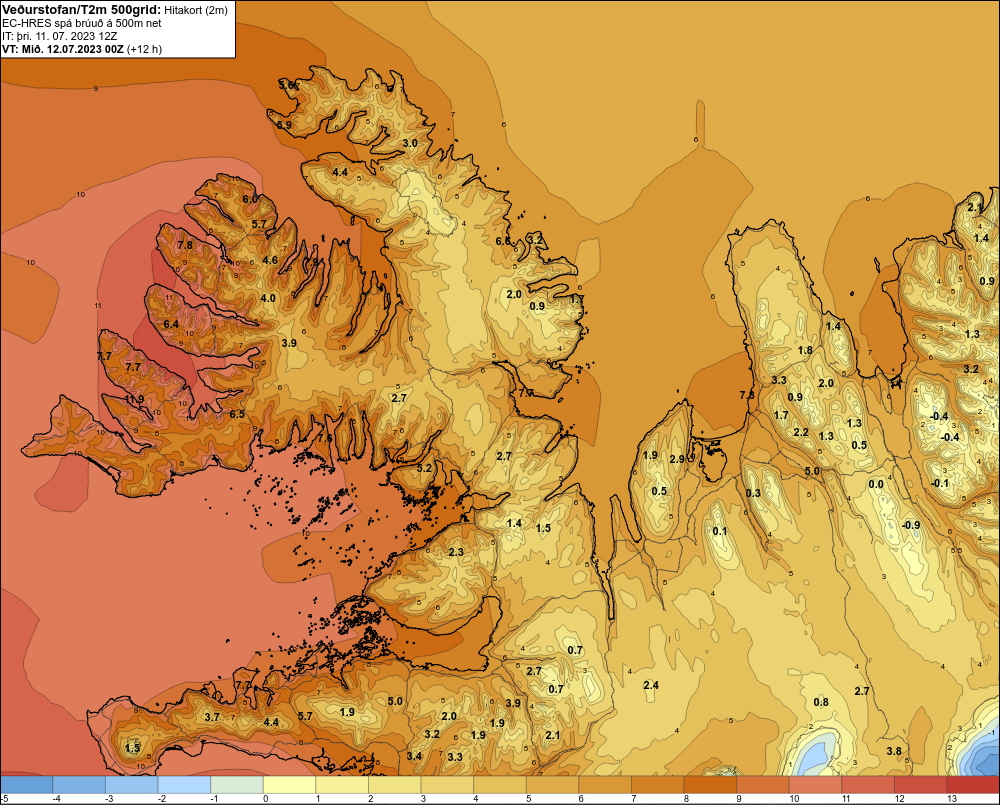Click the legend swatch between -5 and -4
The width and height of the screenshot is (1000, 805).
tap(27, 785)
